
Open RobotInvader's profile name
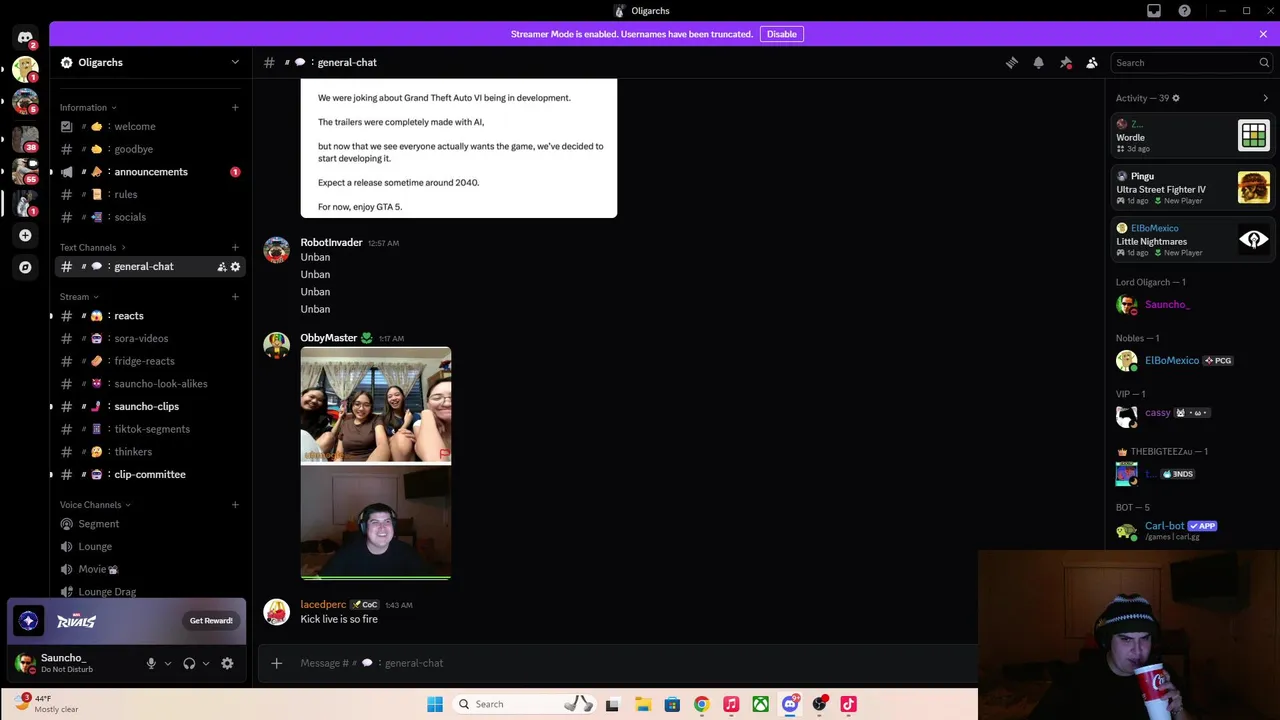pyautogui.click(x=331, y=242)
